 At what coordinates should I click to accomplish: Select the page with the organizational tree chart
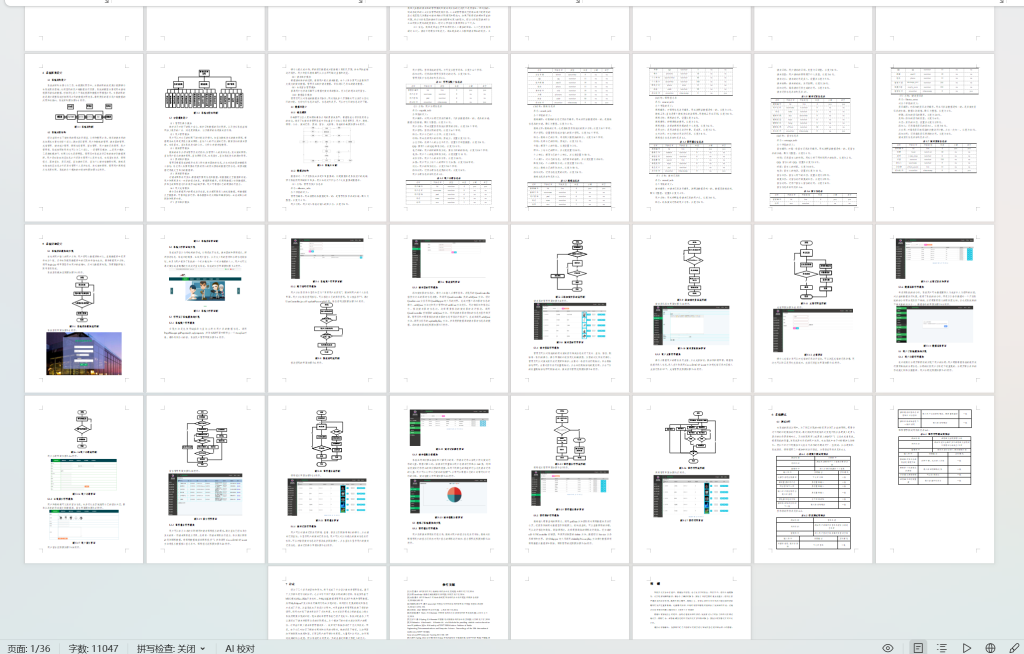tap(205, 138)
